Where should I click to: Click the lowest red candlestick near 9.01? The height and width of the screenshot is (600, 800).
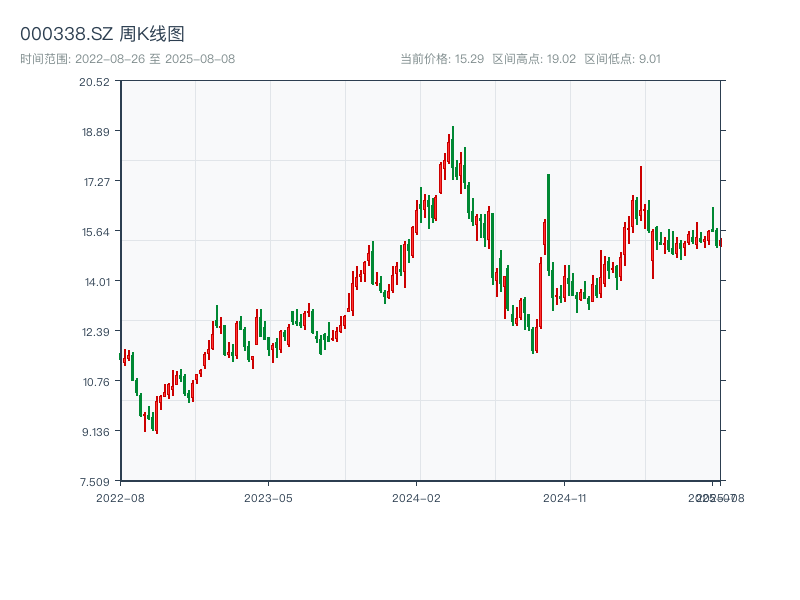157,415
